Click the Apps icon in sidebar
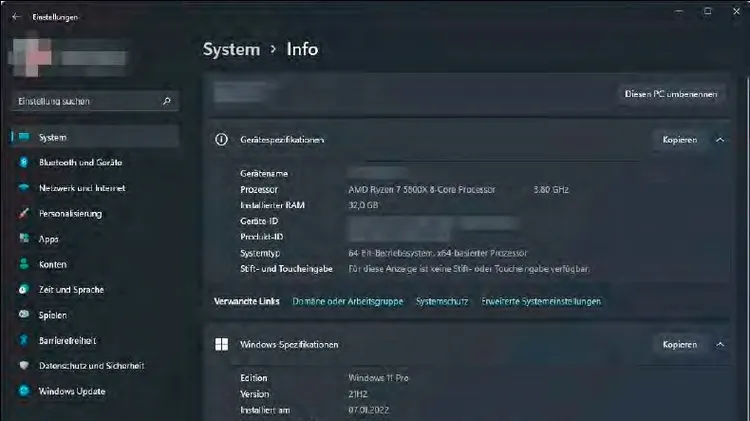 pos(24,238)
